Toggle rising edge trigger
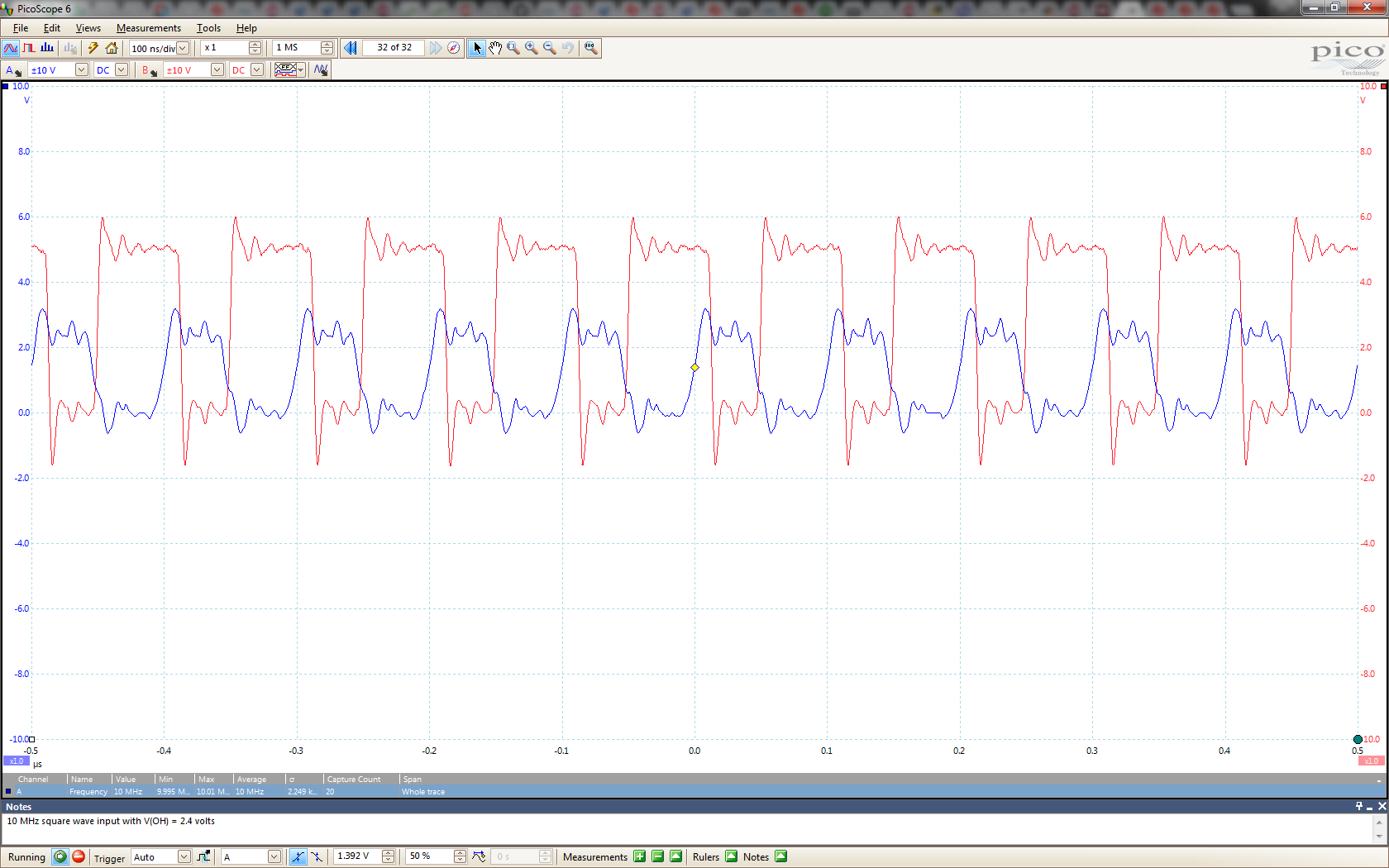This screenshot has width=1389, height=868. pos(298,856)
